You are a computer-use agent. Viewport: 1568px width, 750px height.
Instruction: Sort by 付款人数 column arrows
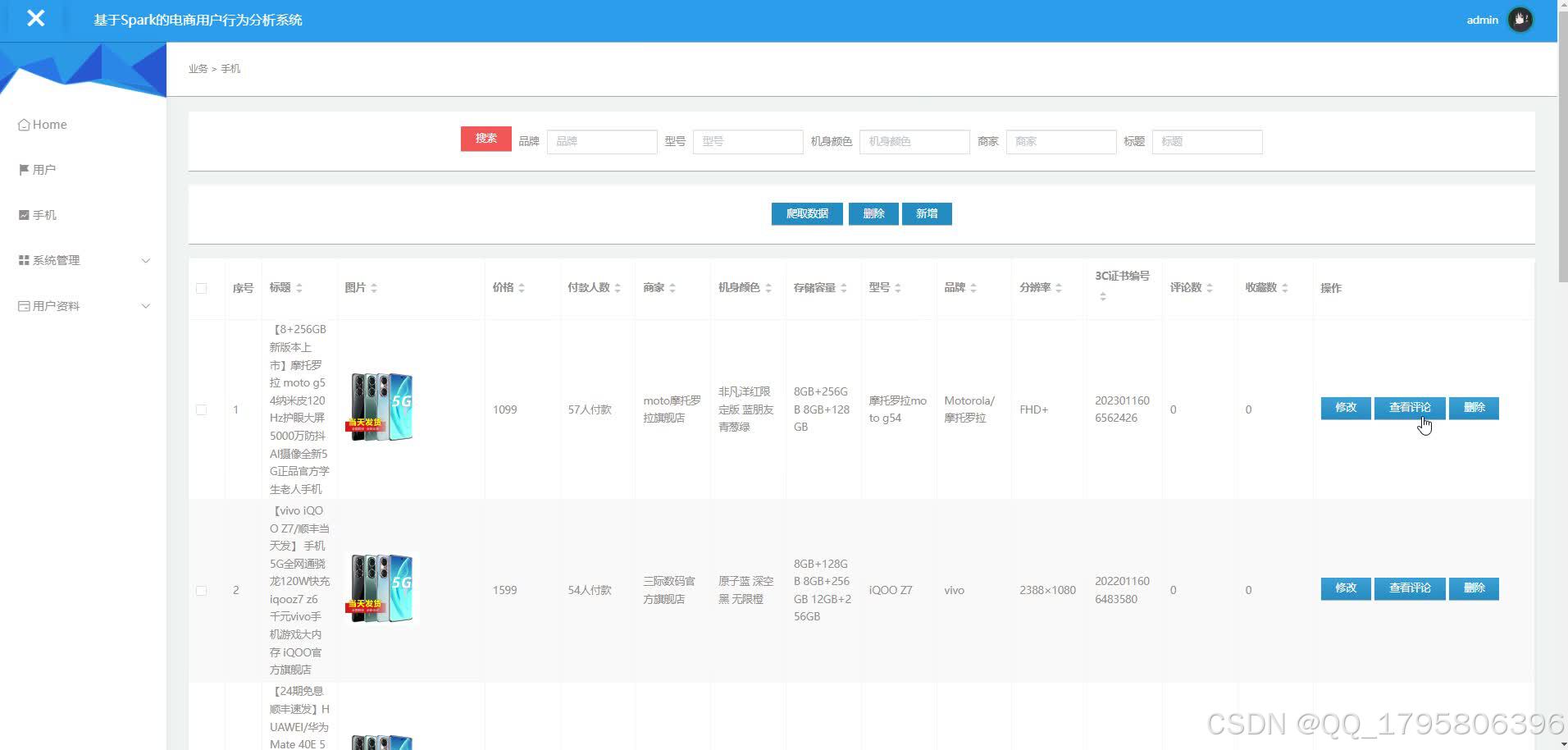click(x=618, y=288)
